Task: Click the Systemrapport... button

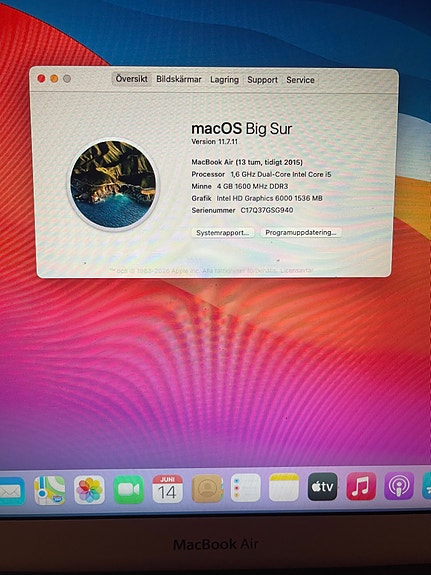Action: 223,233
